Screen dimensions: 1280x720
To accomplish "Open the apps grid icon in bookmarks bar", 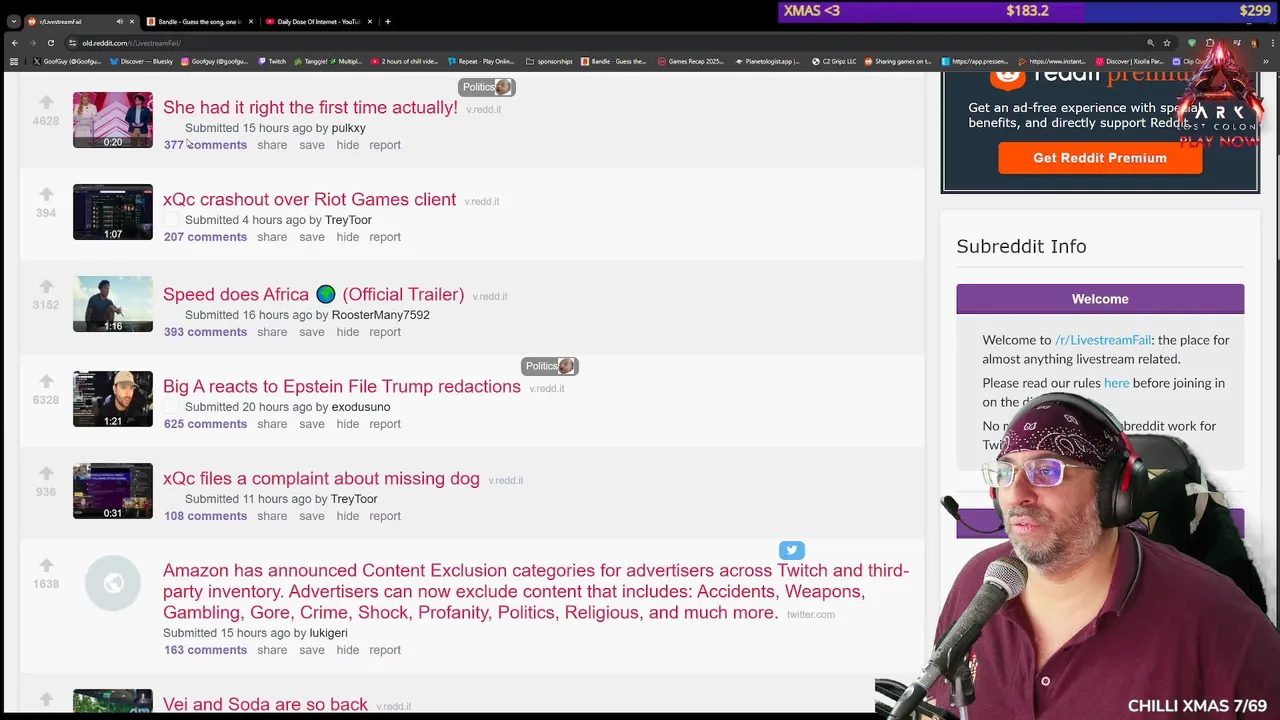I will [14, 61].
